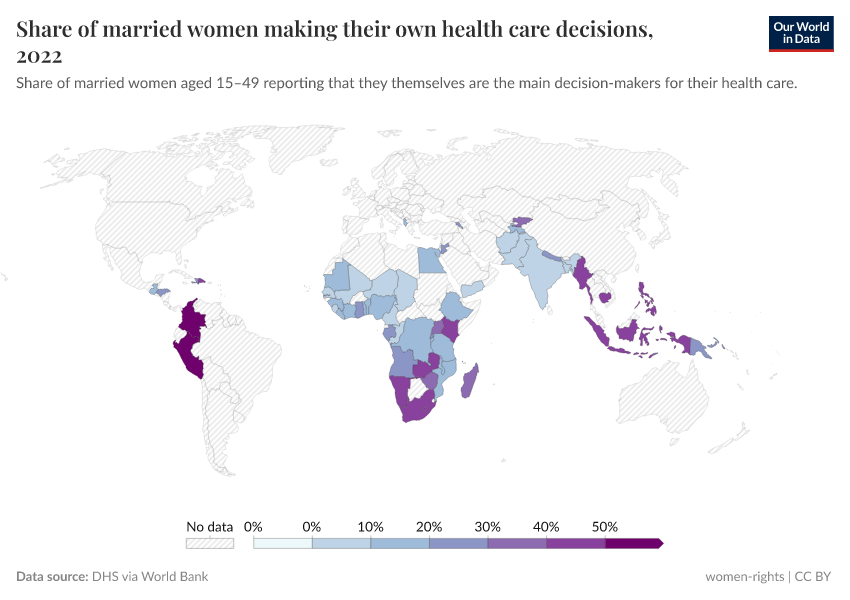Select the 30% to 40% legend swatch

[517, 543]
